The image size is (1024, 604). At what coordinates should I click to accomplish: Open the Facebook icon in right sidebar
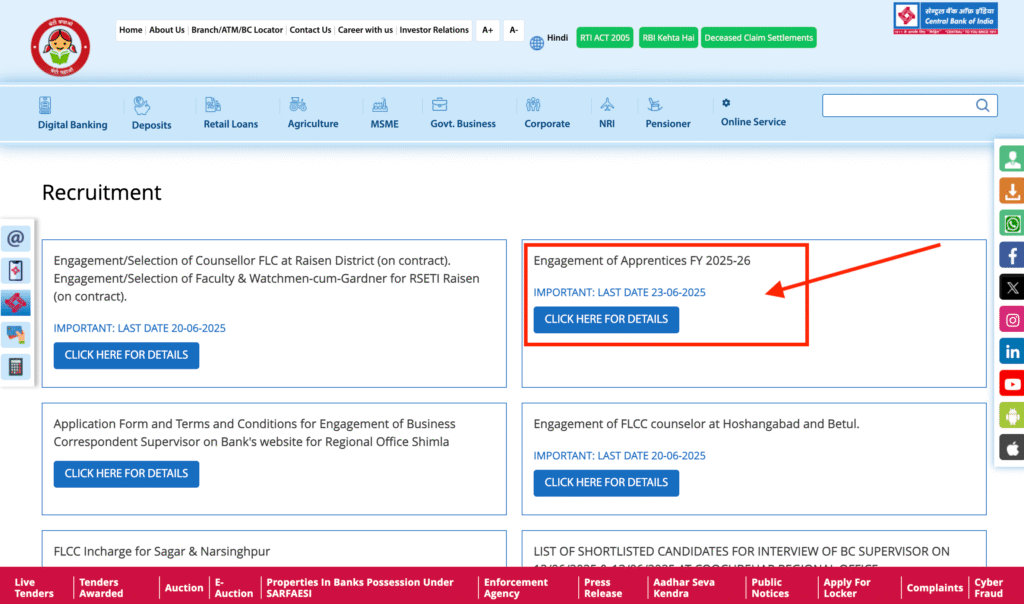[1012, 255]
